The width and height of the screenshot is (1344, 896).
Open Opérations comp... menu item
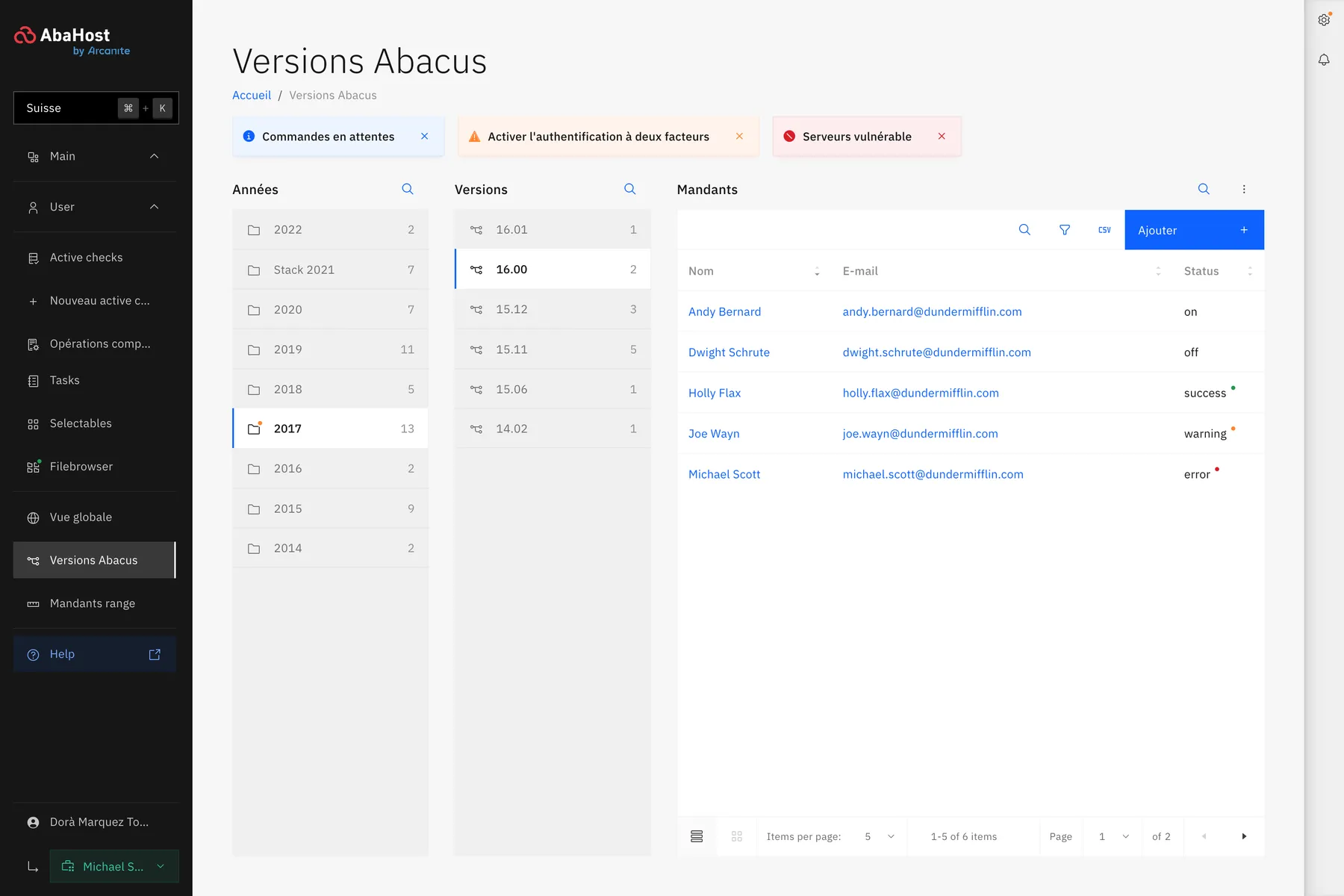[95, 344]
